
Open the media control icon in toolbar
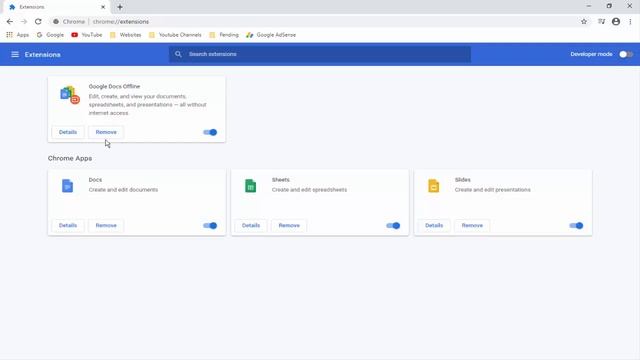click(x=602, y=22)
